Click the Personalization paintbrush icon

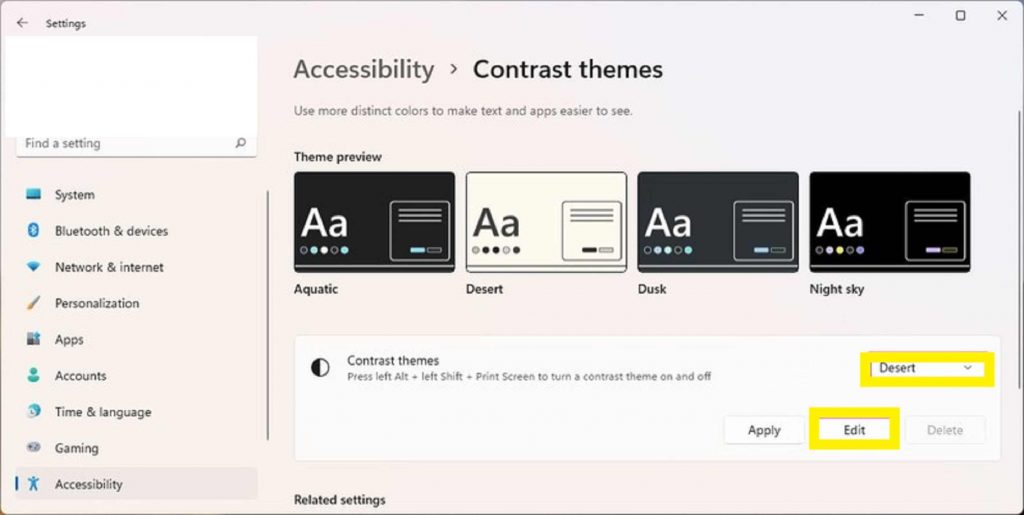[x=34, y=303]
